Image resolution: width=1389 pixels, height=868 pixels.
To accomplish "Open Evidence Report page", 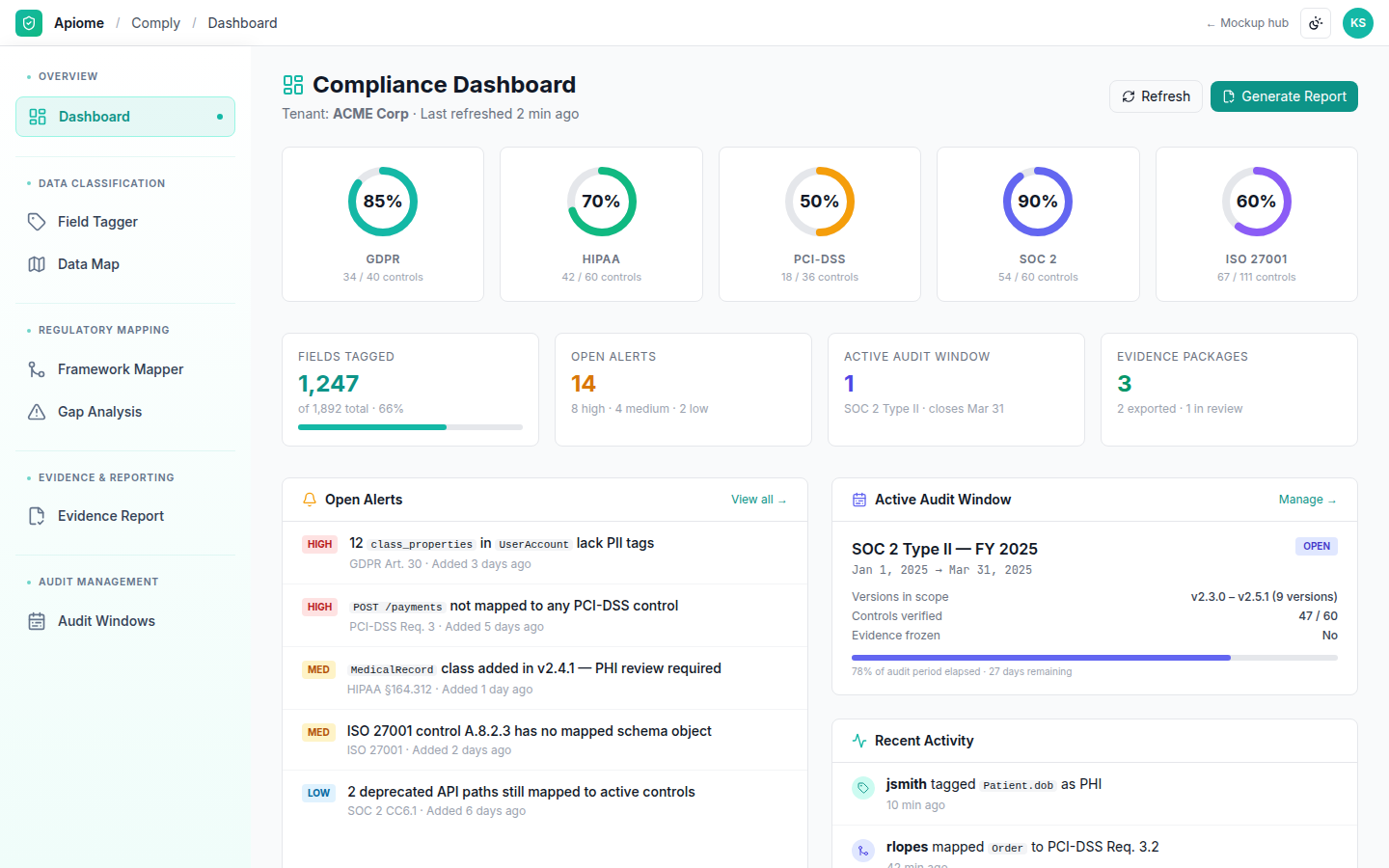I will pyautogui.click(x=125, y=516).
